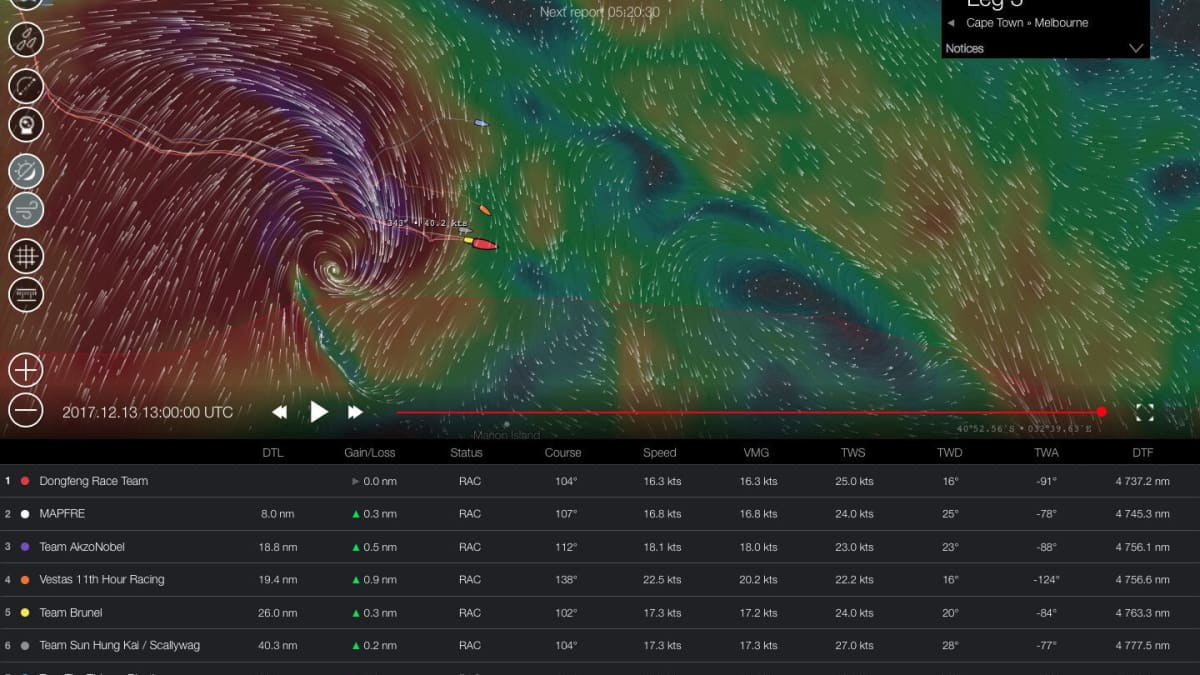This screenshot has height=675, width=1200.
Task: Click the Cape Town » Melbourne leg label
Action: pos(1027,23)
